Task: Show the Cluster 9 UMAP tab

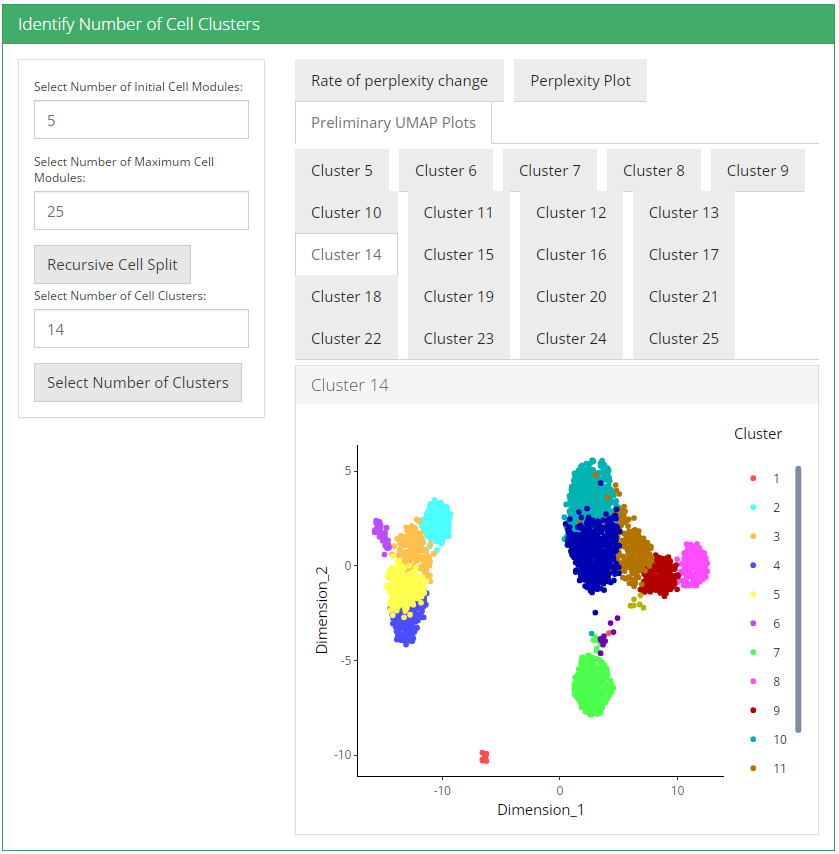Action: click(x=757, y=171)
